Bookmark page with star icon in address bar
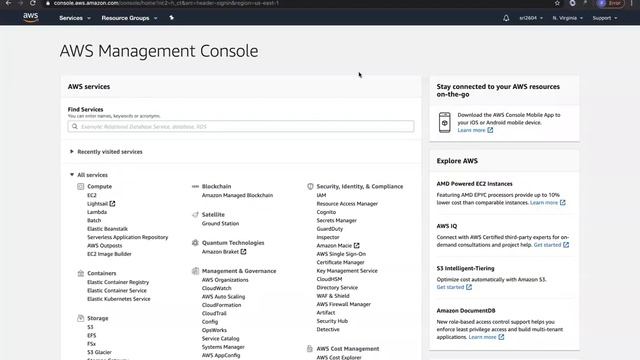The width and height of the screenshot is (640, 360). coord(557,3)
